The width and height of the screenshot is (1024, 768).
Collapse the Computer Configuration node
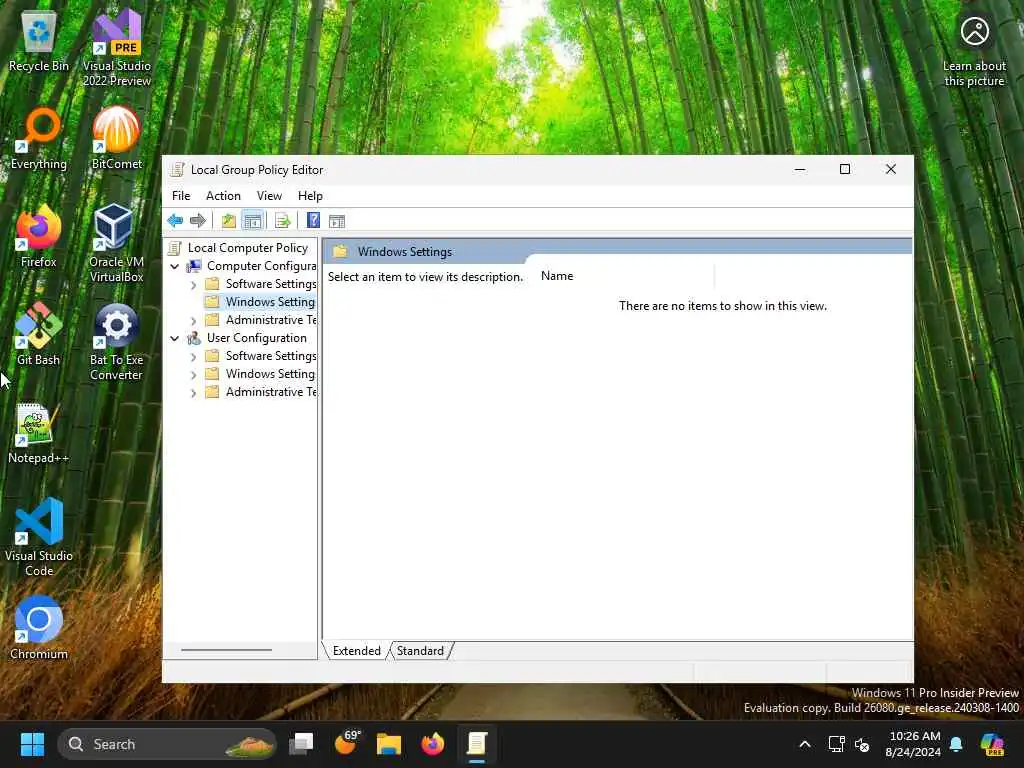tap(174, 266)
